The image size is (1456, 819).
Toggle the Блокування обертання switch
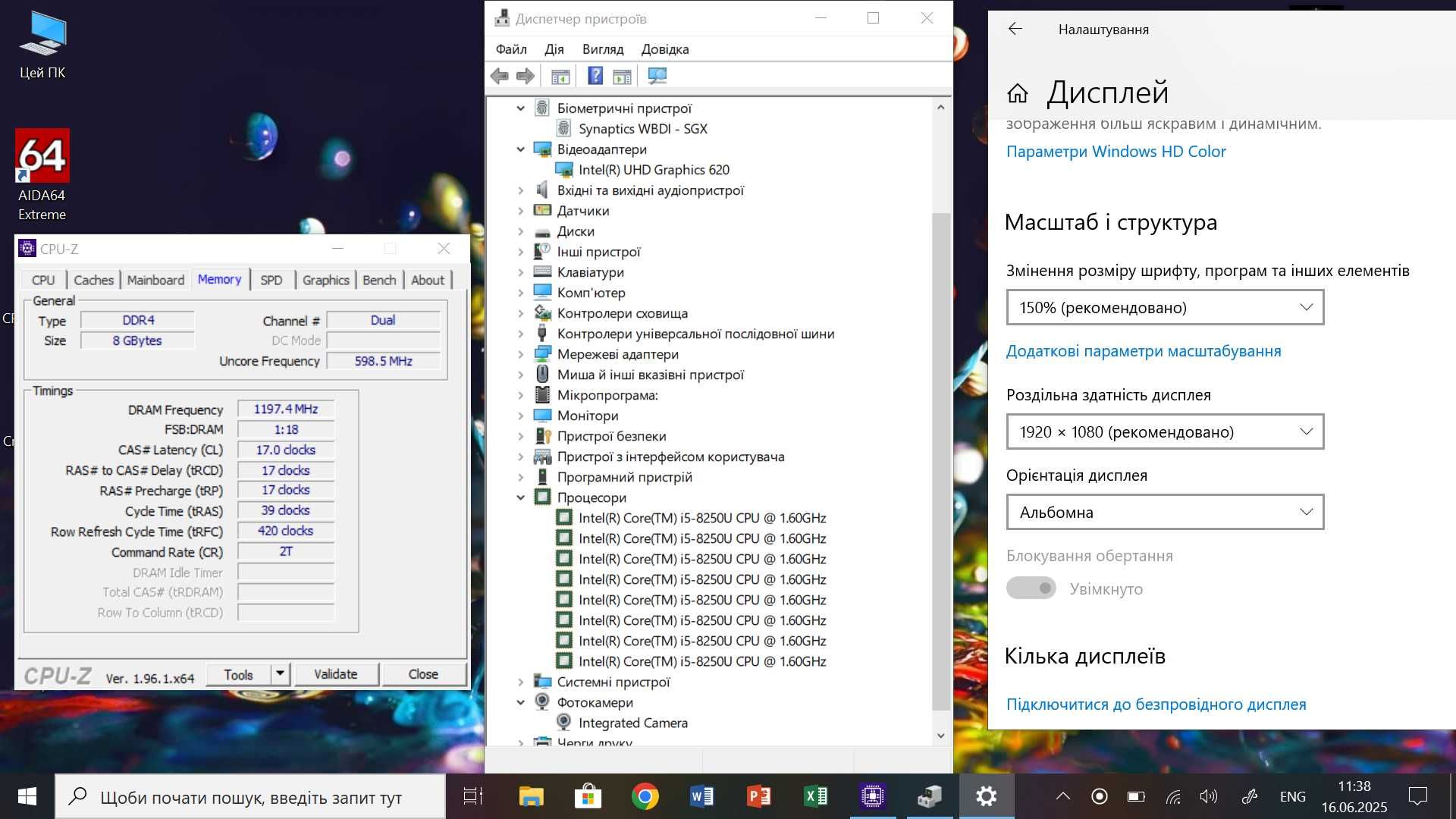pyautogui.click(x=1031, y=588)
